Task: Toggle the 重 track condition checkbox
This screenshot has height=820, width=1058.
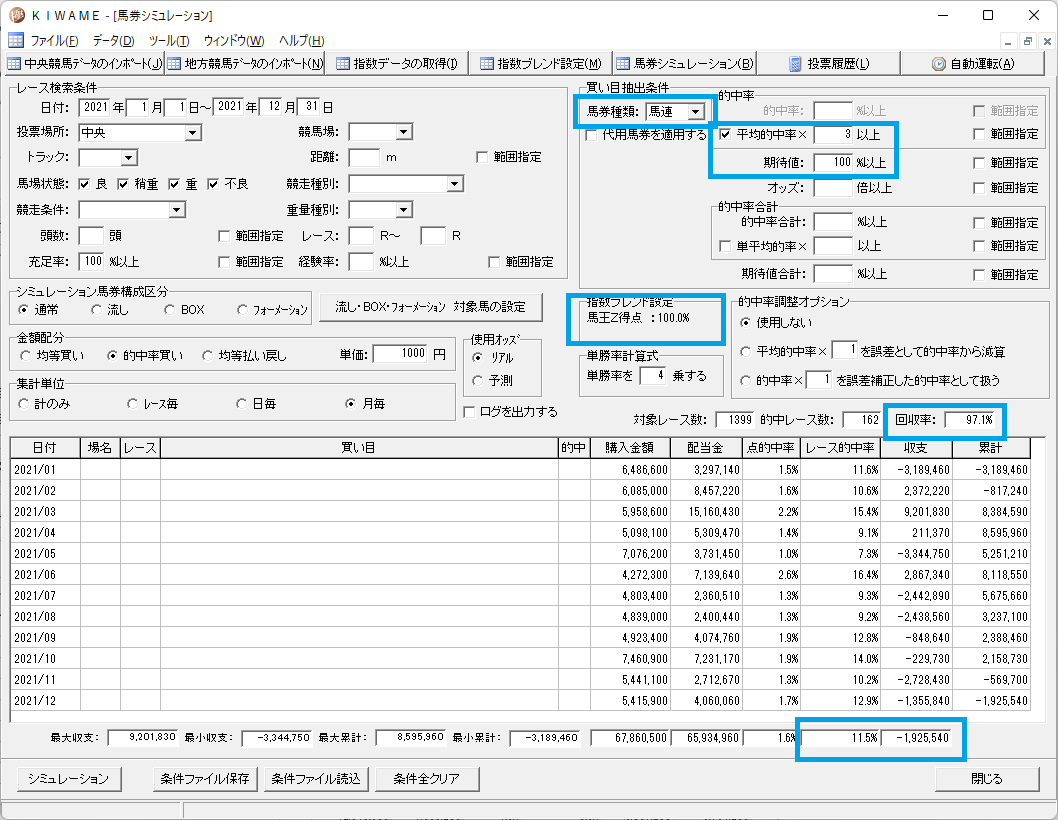Action: 174,184
